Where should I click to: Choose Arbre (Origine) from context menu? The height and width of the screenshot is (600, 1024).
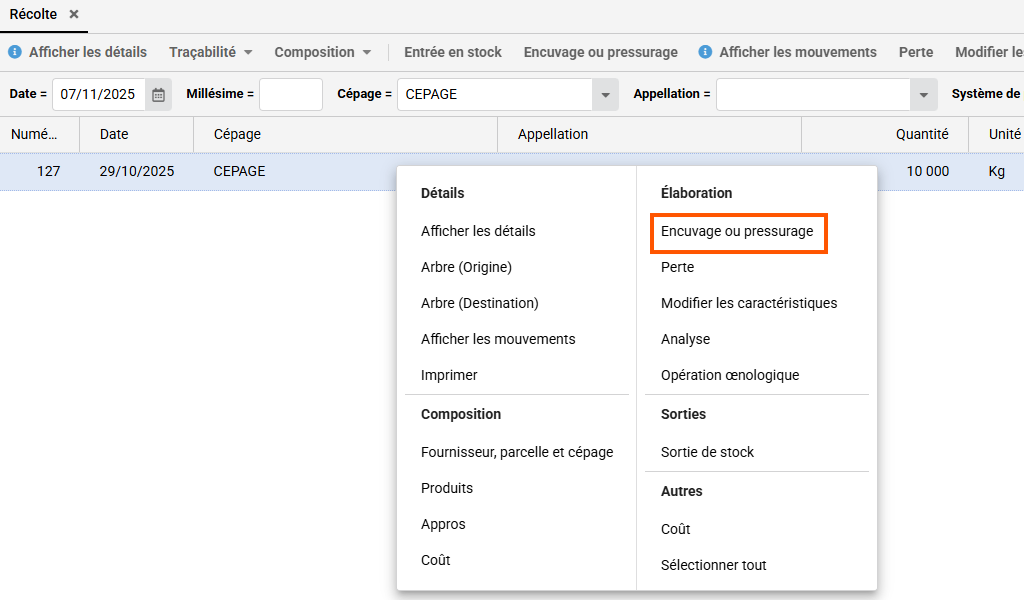click(466, 267)
